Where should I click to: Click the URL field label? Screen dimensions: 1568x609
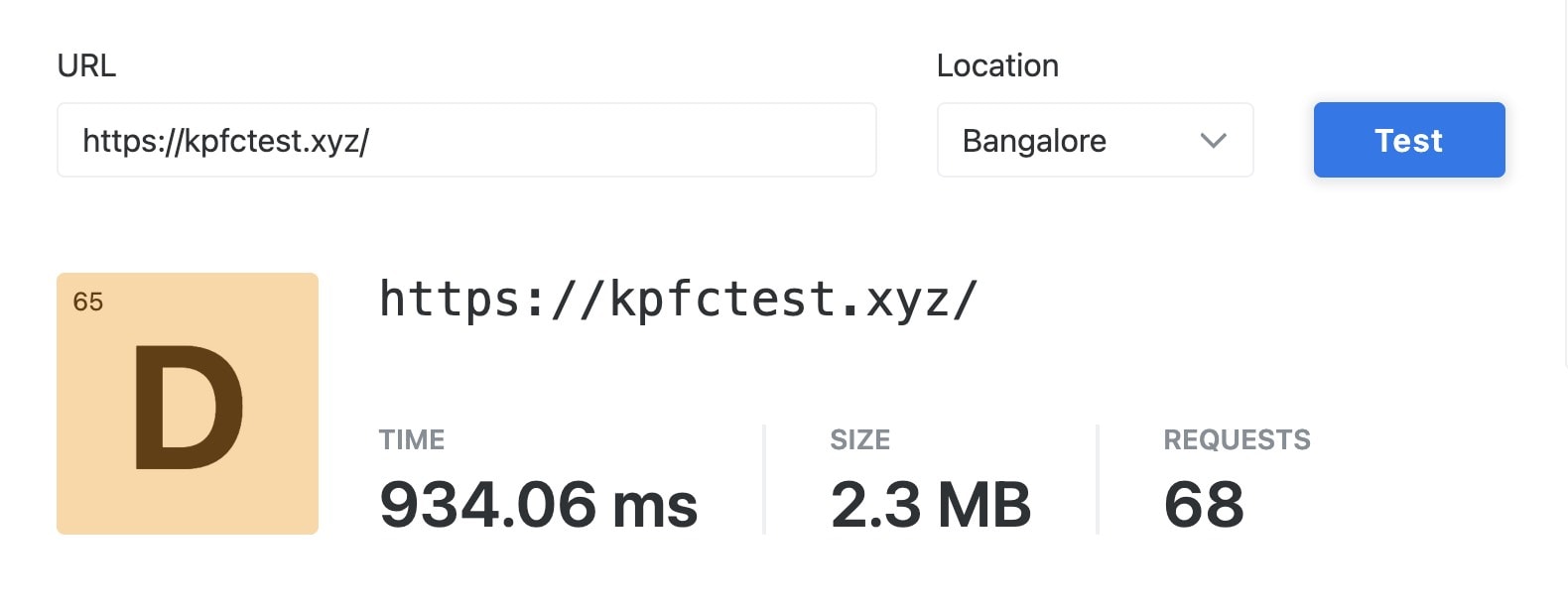pyautogui.click(x=86, y=65)
